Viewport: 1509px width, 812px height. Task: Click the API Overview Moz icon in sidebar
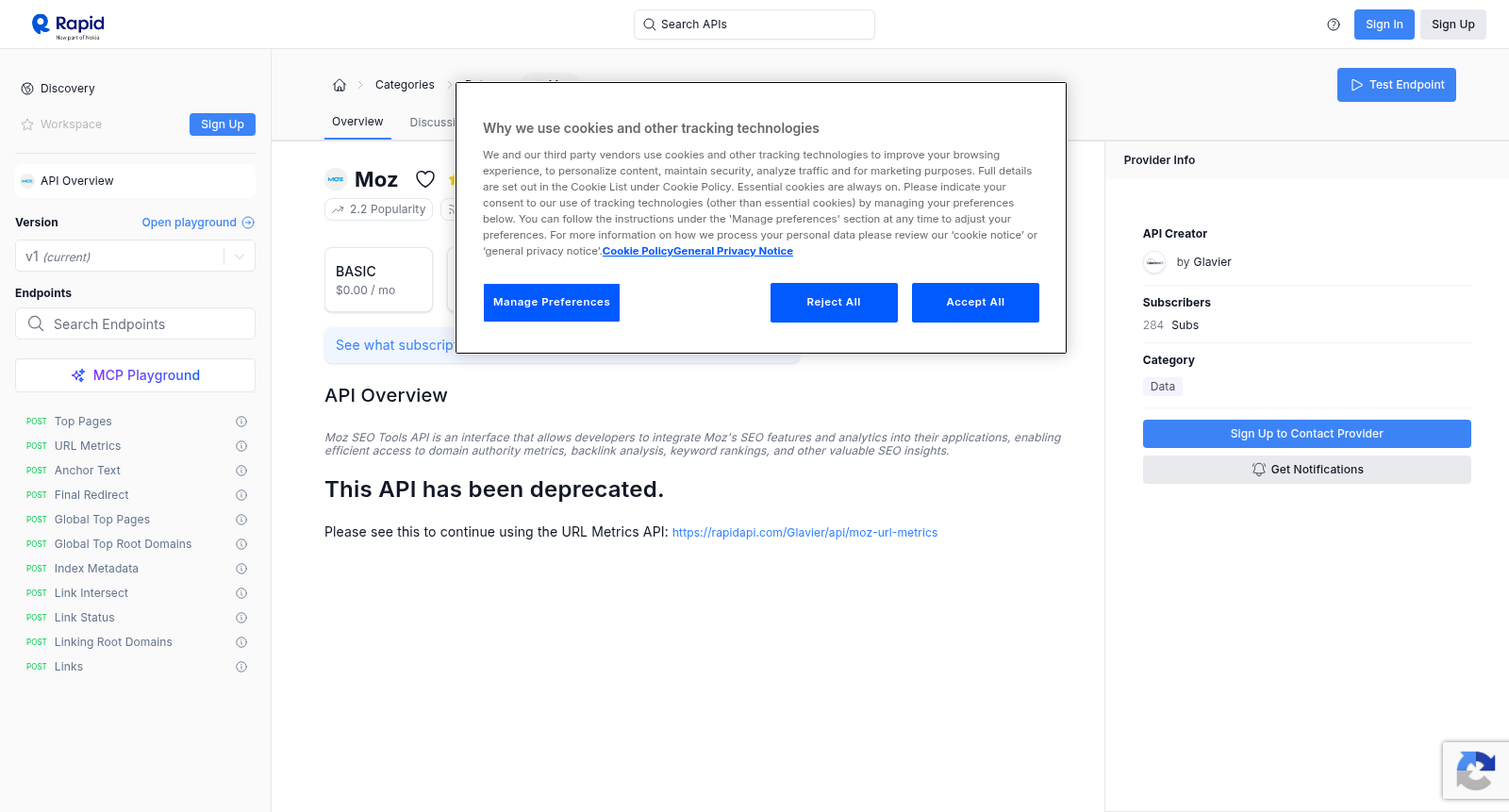pyautogui.click(x=27, y=181)
